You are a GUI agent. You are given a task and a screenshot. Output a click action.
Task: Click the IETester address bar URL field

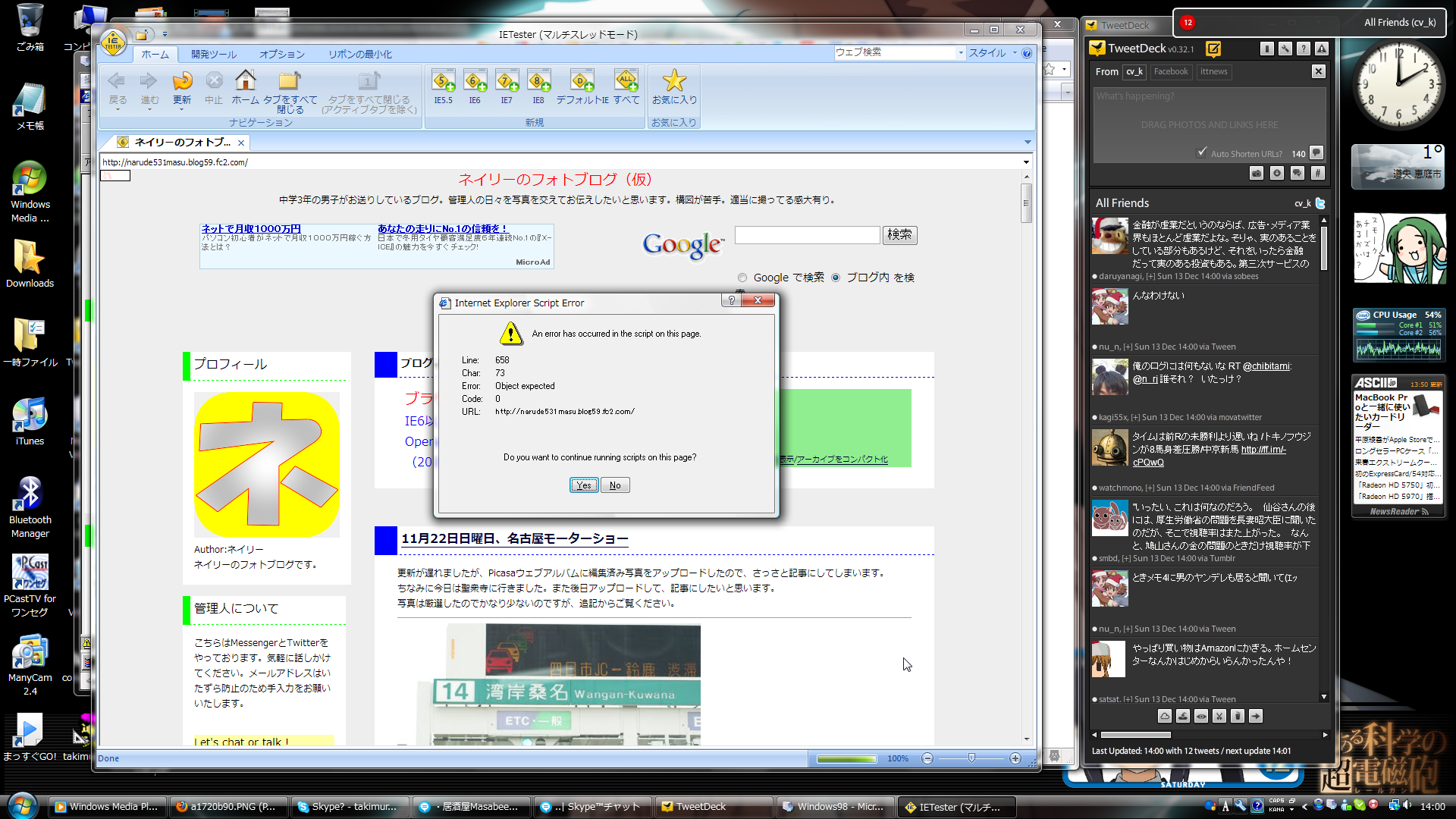(x=560, y=162)
